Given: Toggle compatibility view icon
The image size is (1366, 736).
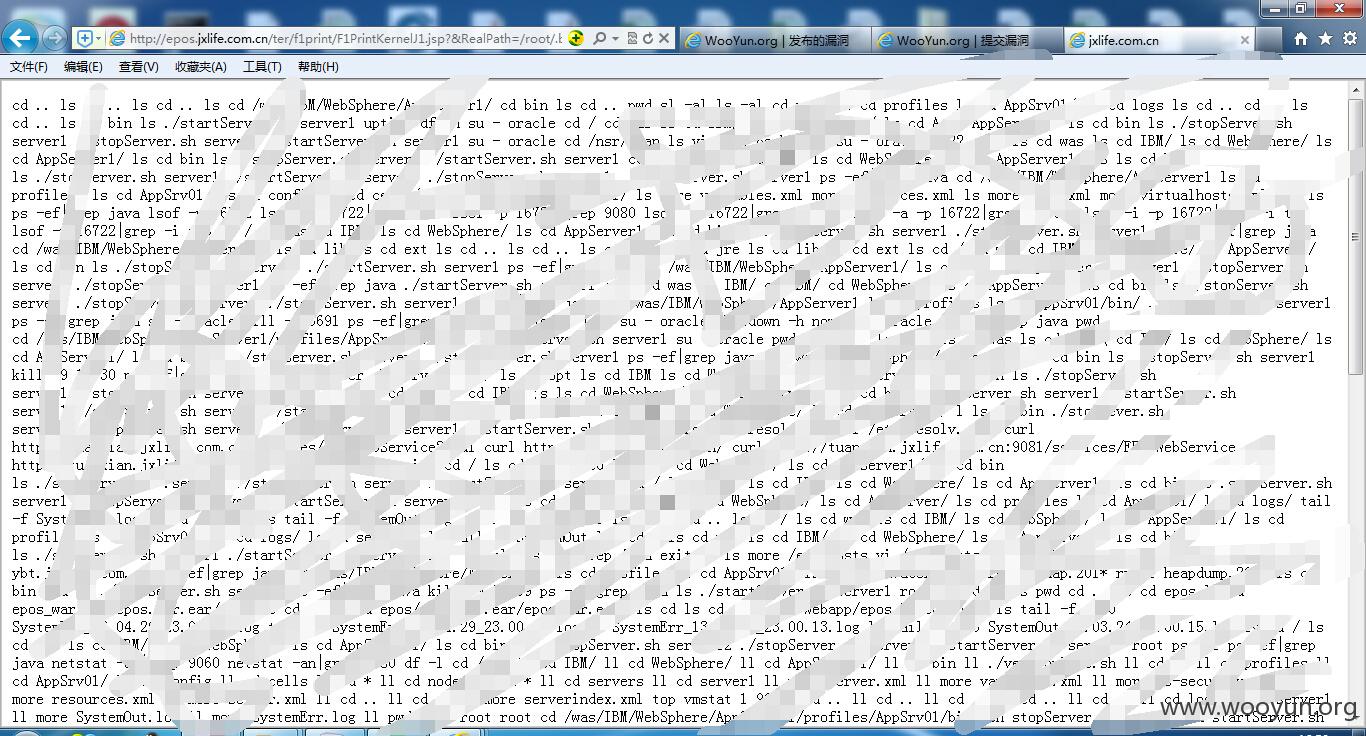Looking at the screenshot, I should (x=631, y=38).
